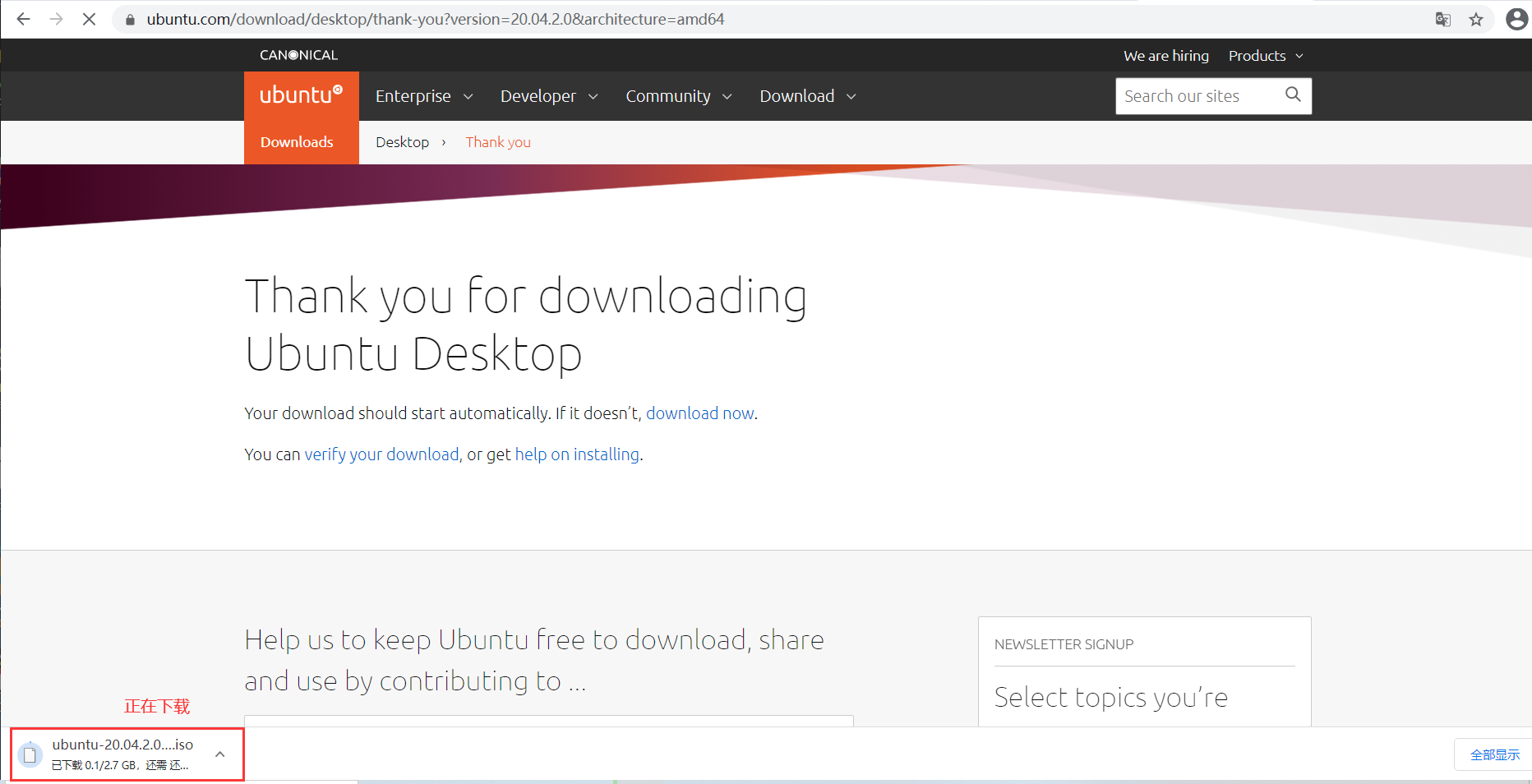Viewport: 1532px width, 784px height.
Task: Expand the Enterprise menu
Action: 424,96
